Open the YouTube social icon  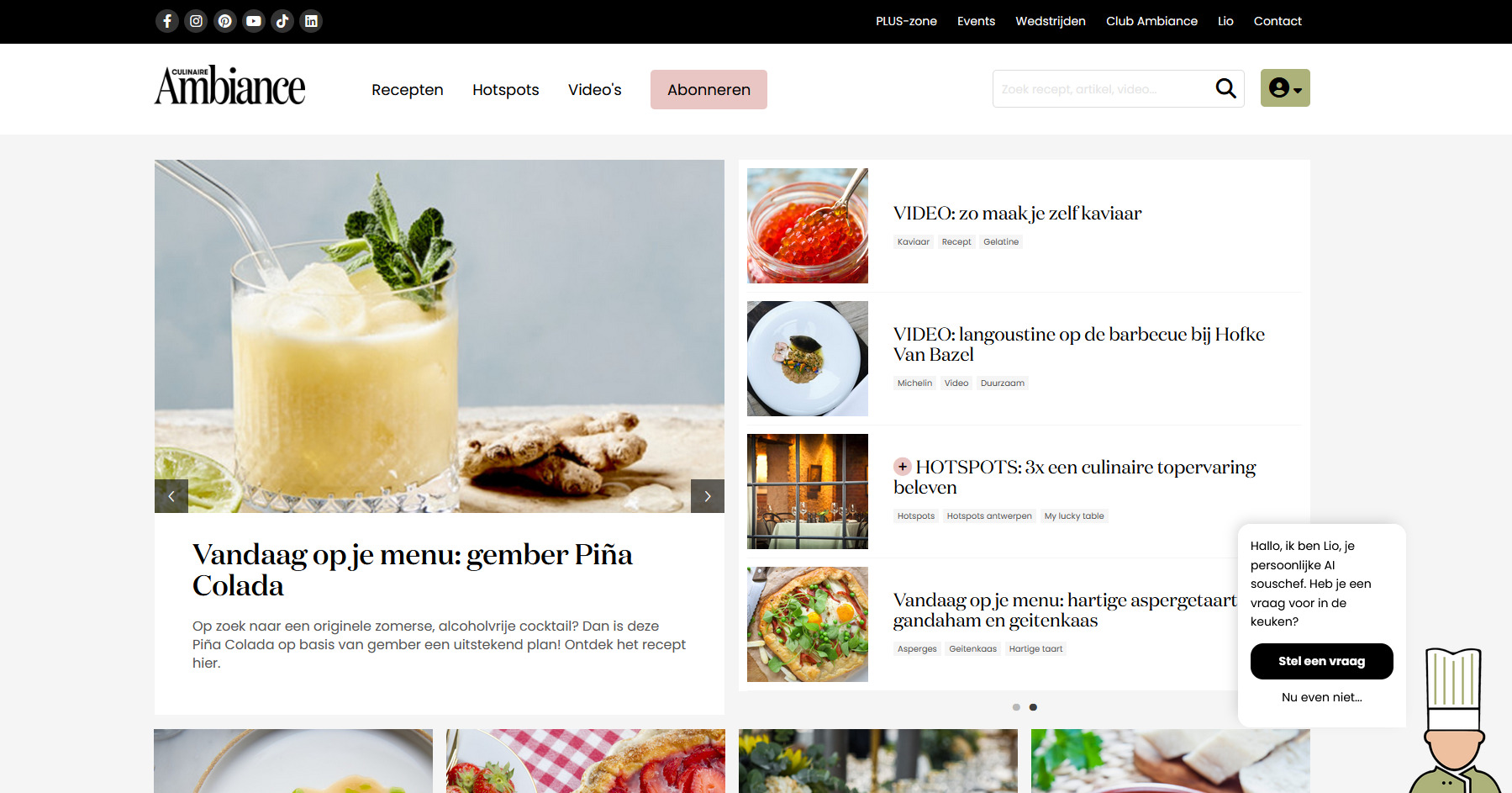pos(254,21)
